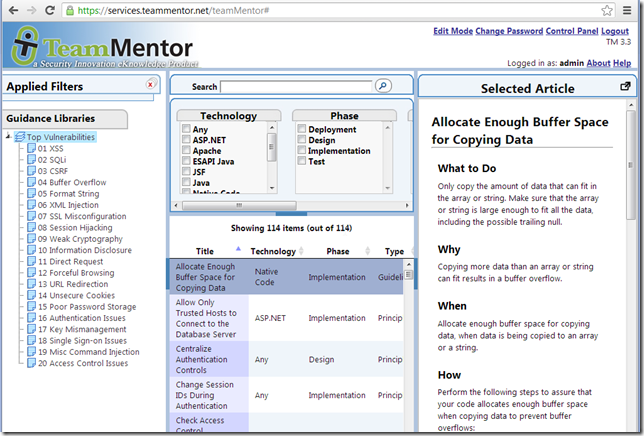Select Centralize Authentication Controls article row
Screen dimensions: 644x436
286,359
